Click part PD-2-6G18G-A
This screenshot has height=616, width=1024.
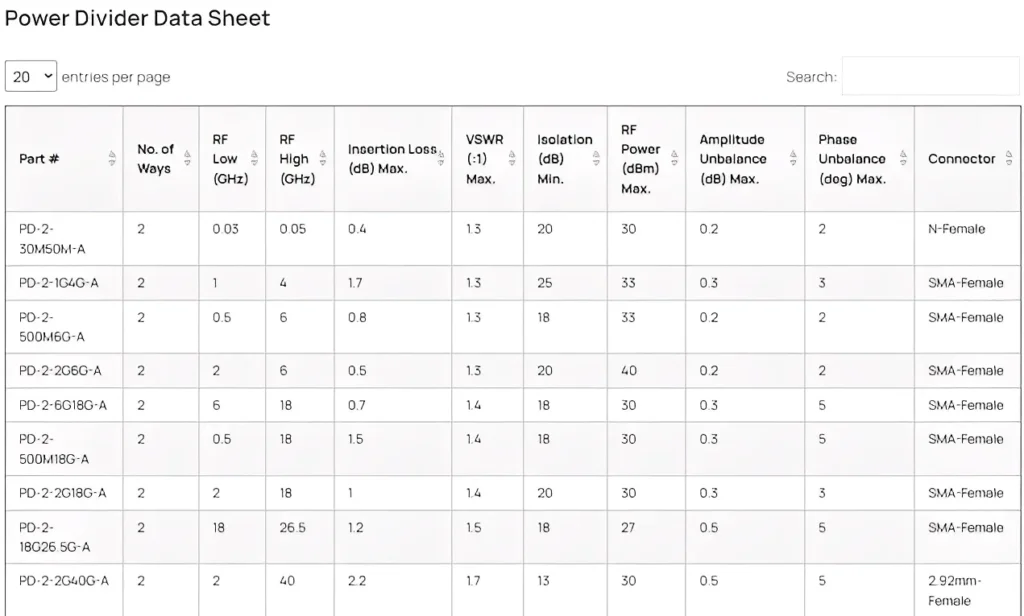point(63,405)
